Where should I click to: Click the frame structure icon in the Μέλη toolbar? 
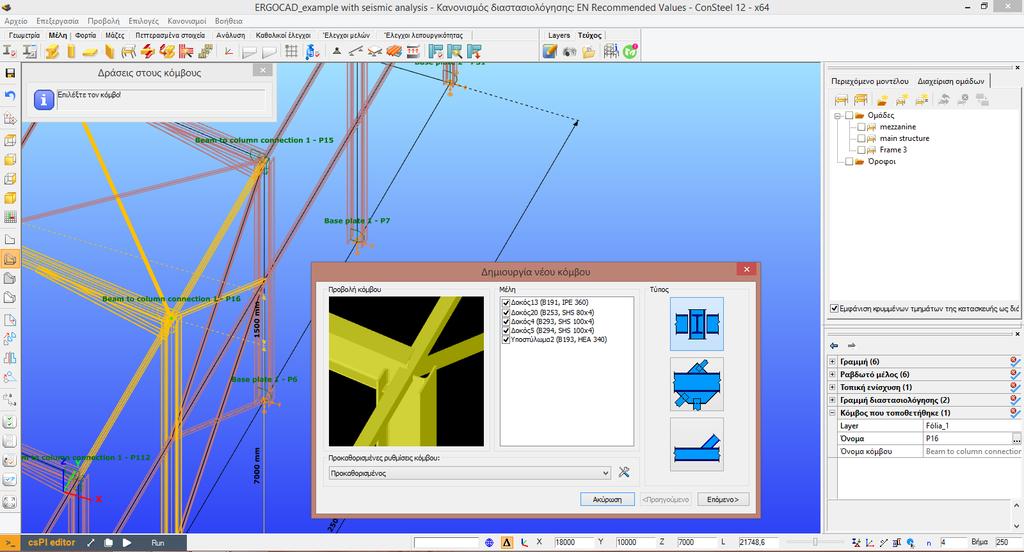tap(129, 51)
